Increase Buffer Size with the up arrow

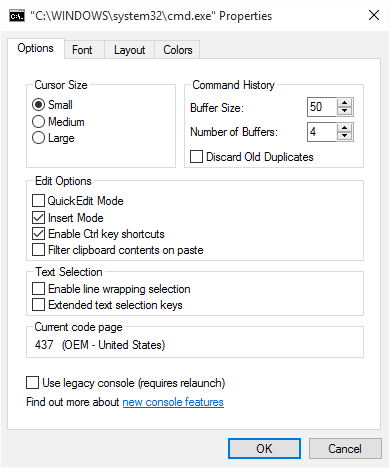pos(344,103)
